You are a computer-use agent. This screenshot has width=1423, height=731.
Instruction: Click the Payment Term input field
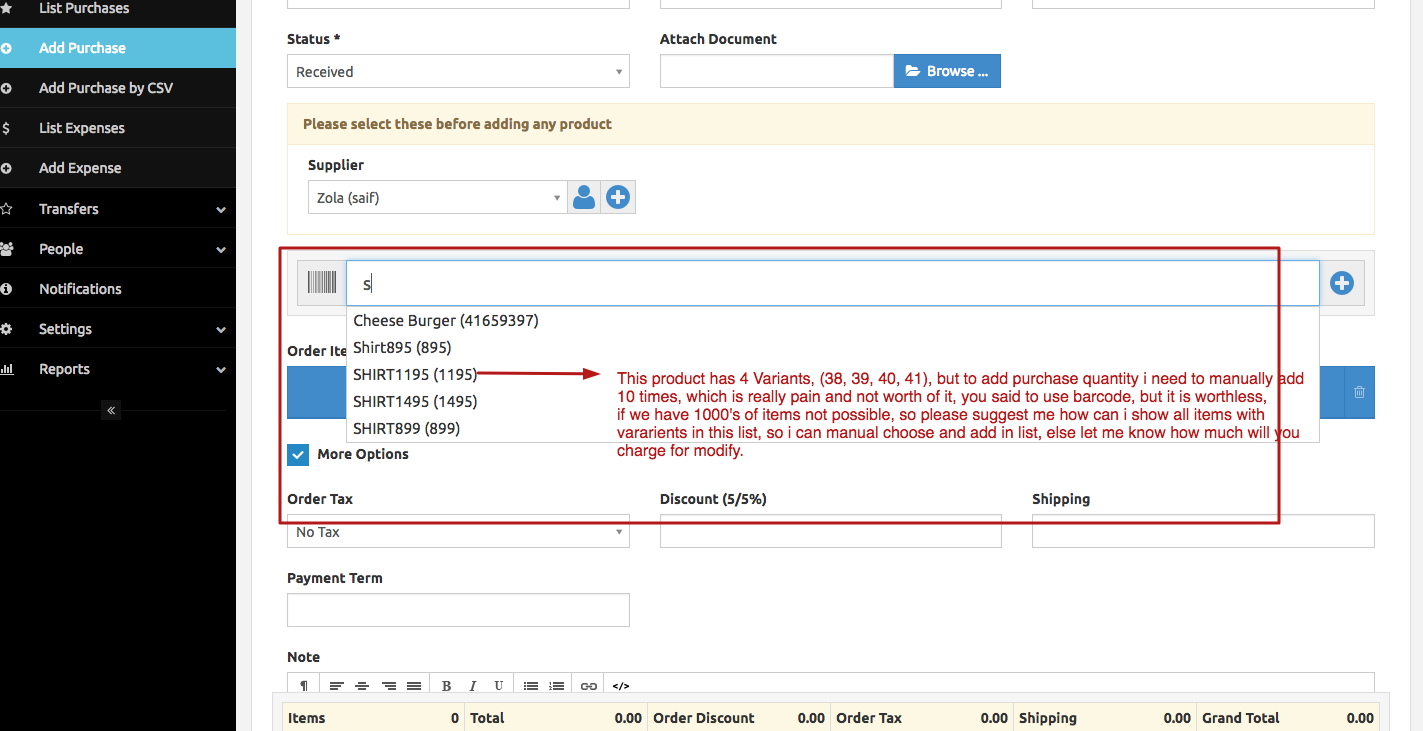pyautogui.click(x=458, y=610)
